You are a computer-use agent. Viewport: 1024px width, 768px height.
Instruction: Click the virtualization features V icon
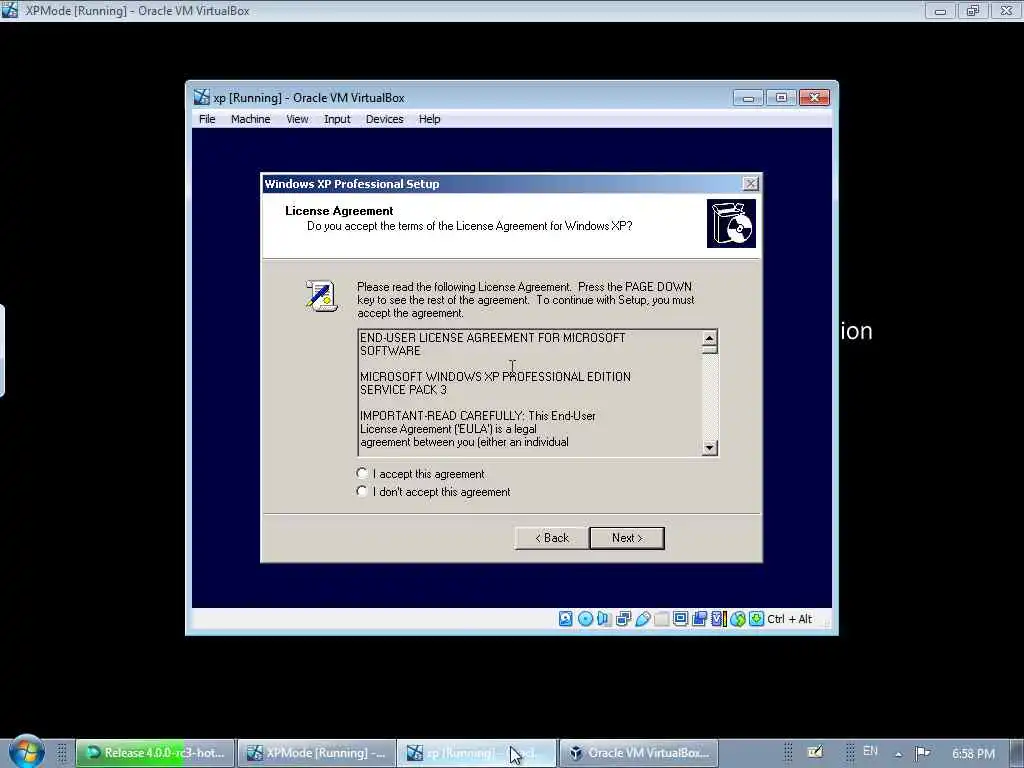[x=718, y=618]
